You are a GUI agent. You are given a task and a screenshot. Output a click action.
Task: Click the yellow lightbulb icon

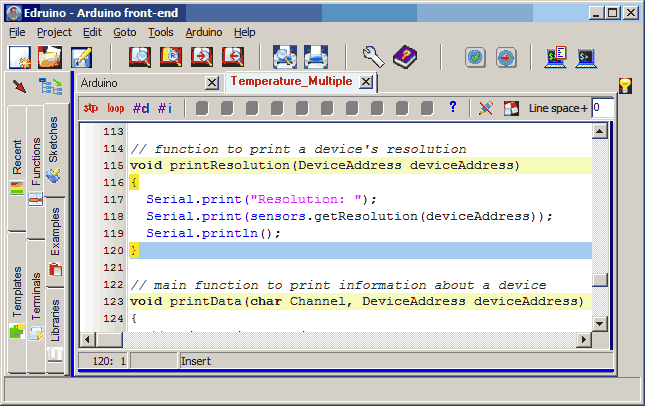coord(625,86)
